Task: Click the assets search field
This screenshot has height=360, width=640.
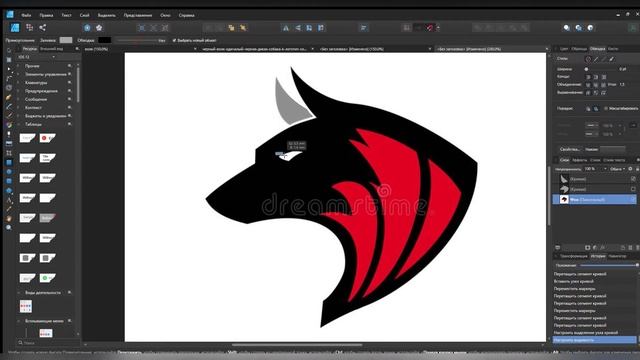Action: pyautogui.click(x=47, y=343)
